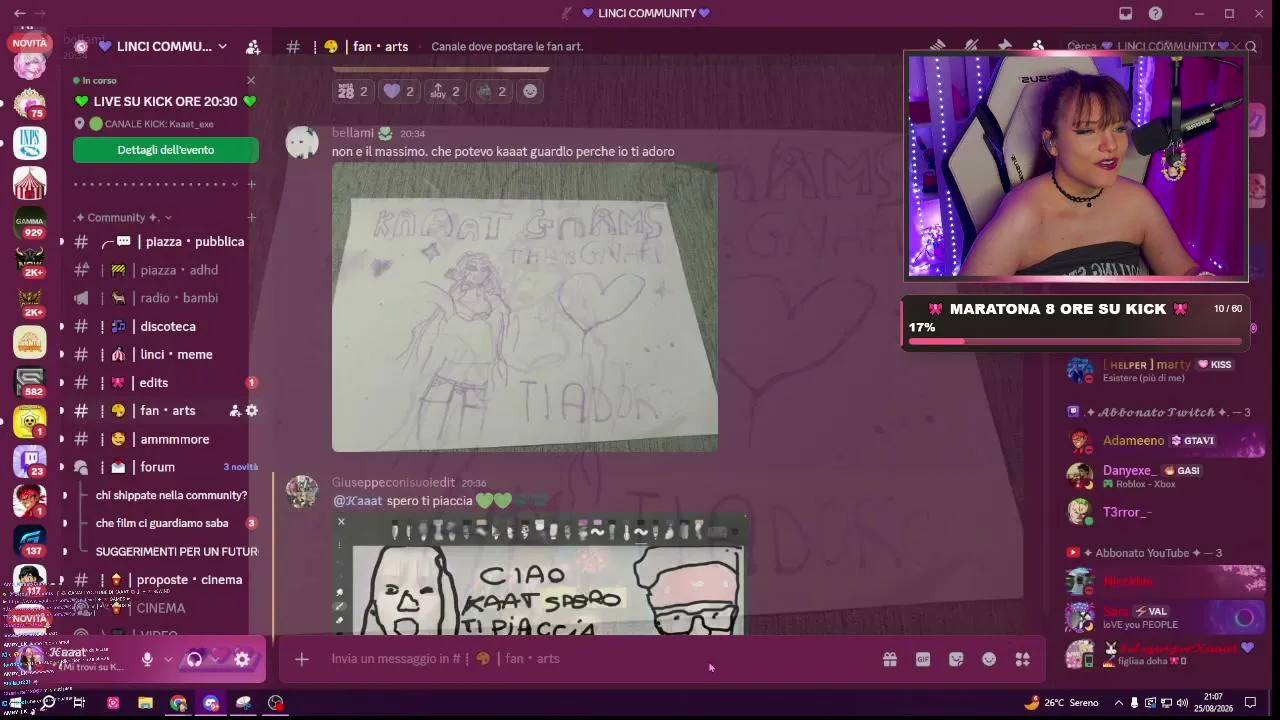Open Discord help icon in title bar
This screenshot has width=1280, height=720.
(x=1156, y=13)
